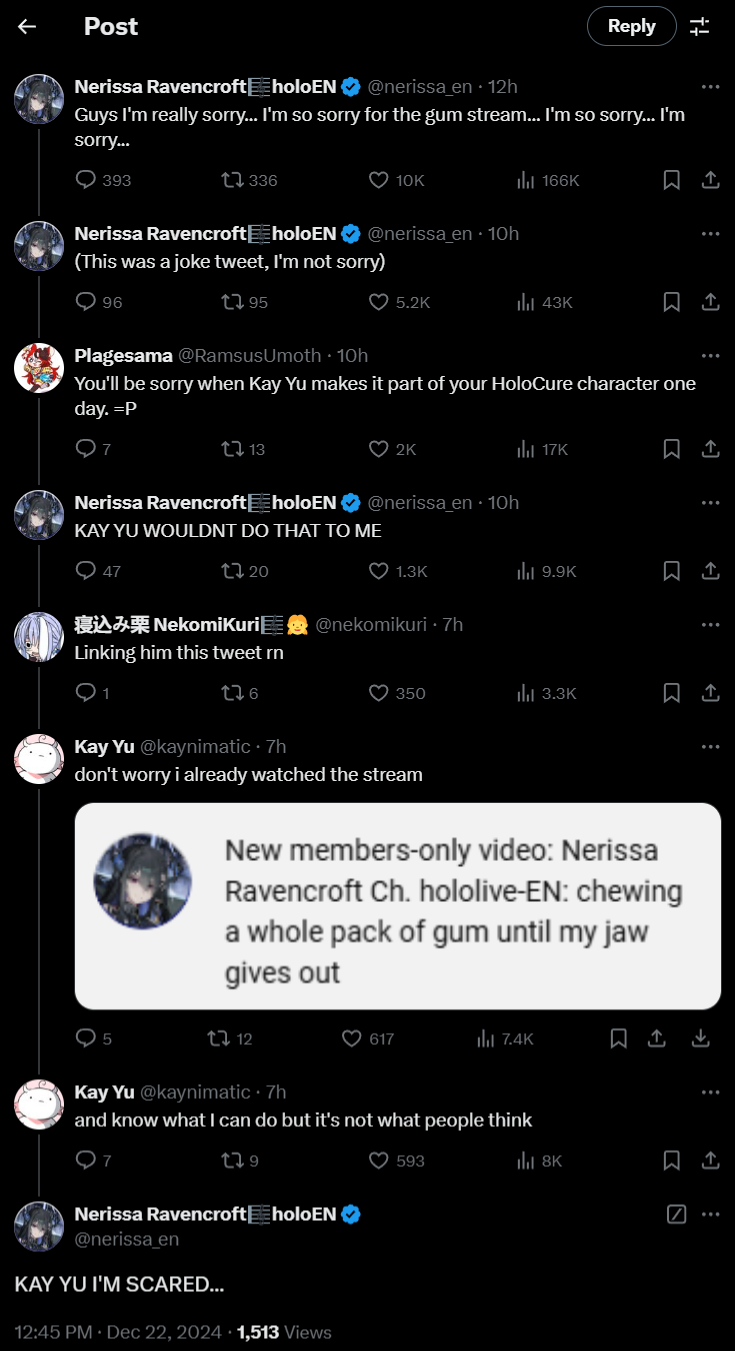The image size is (735, 1351).
Task: Open reply sorting options icon
Action: coord(700,27)
